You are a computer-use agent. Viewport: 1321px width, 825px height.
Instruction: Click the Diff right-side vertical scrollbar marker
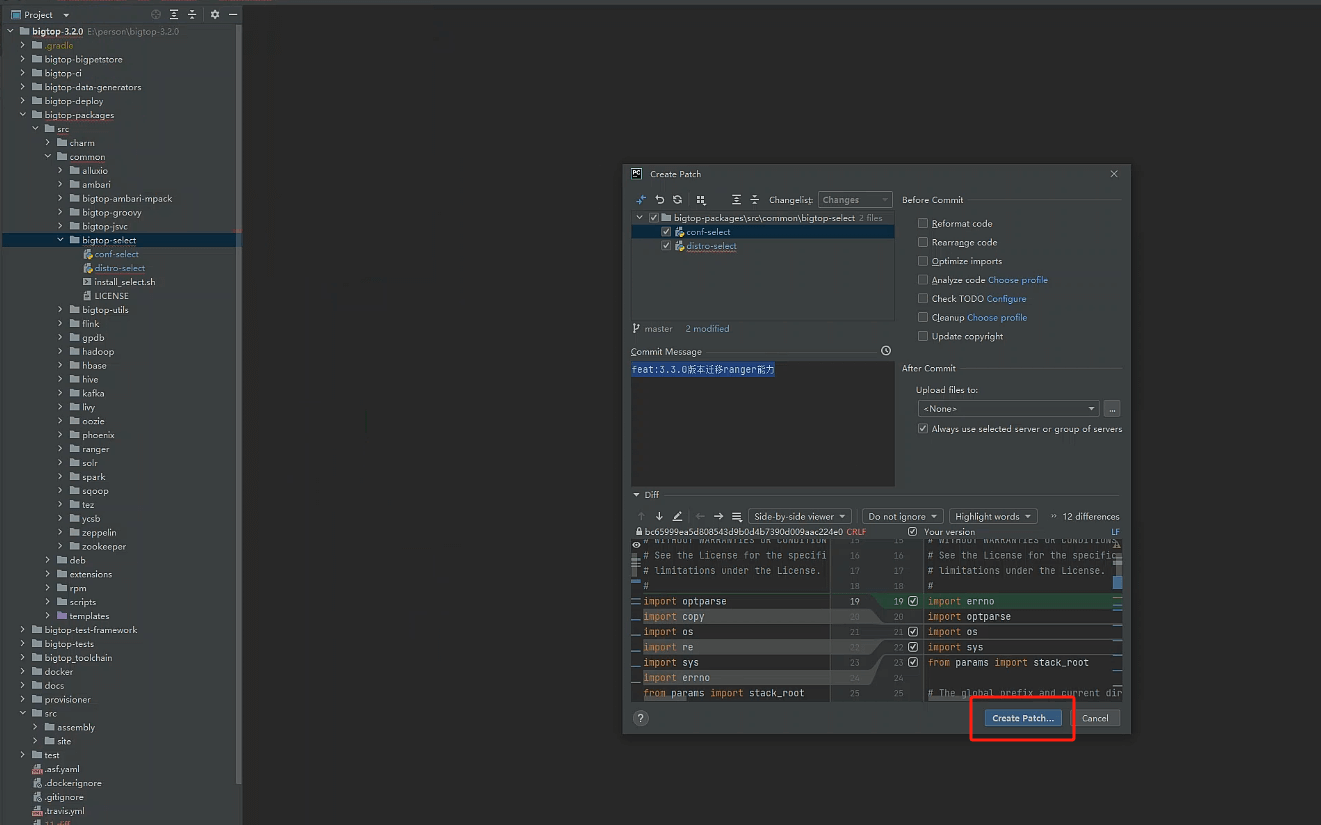[x=1117, y=582]
